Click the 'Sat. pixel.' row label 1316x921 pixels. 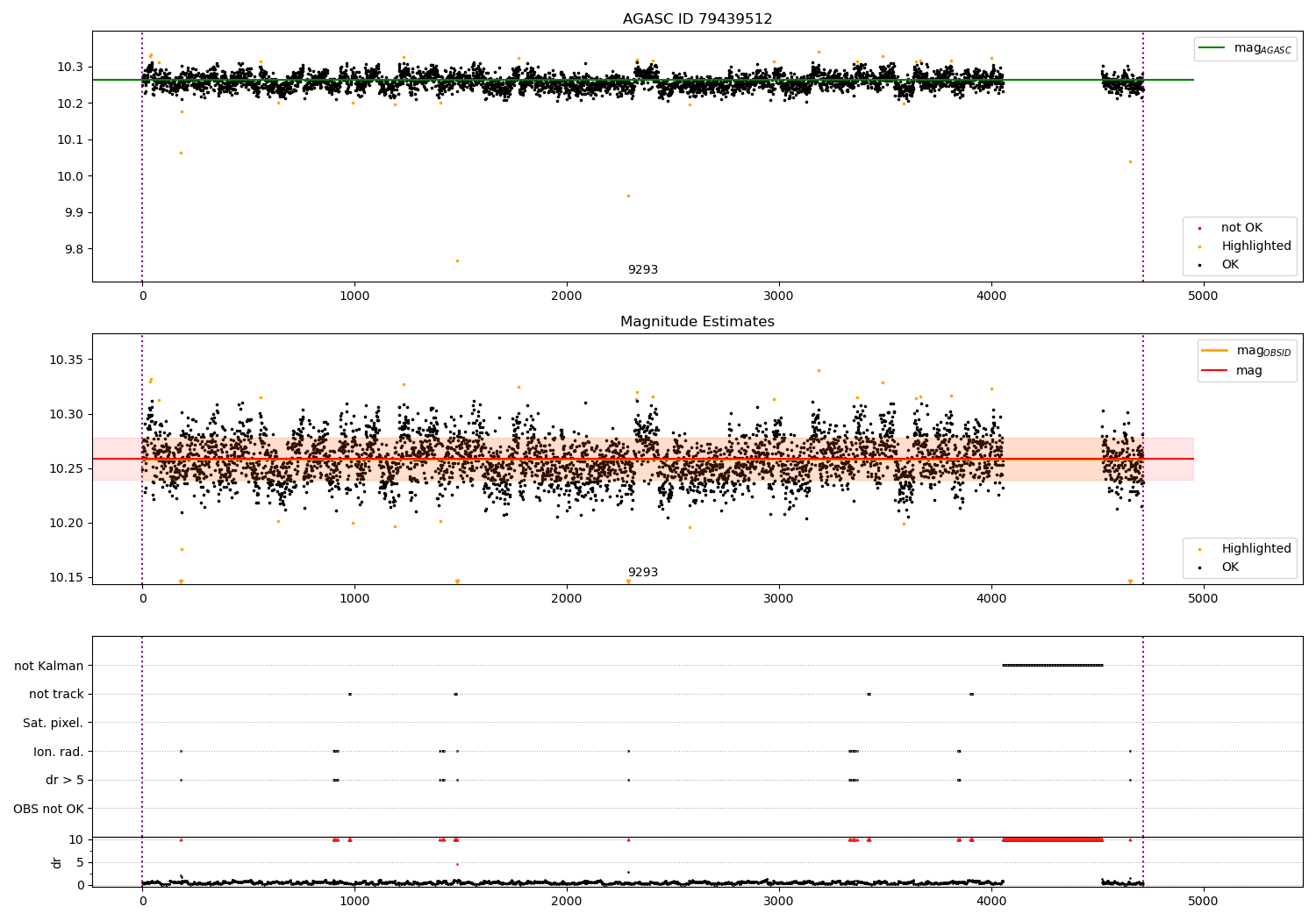pos(54,723)
